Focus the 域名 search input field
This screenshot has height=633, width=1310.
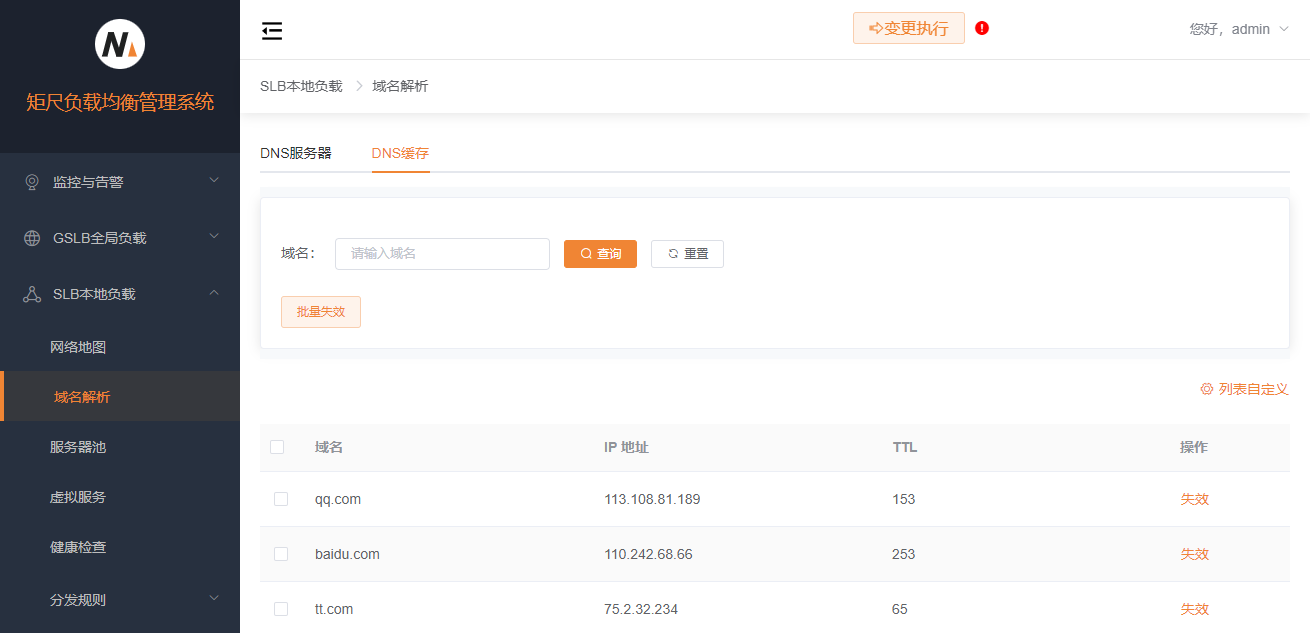(x=442, y=254)
